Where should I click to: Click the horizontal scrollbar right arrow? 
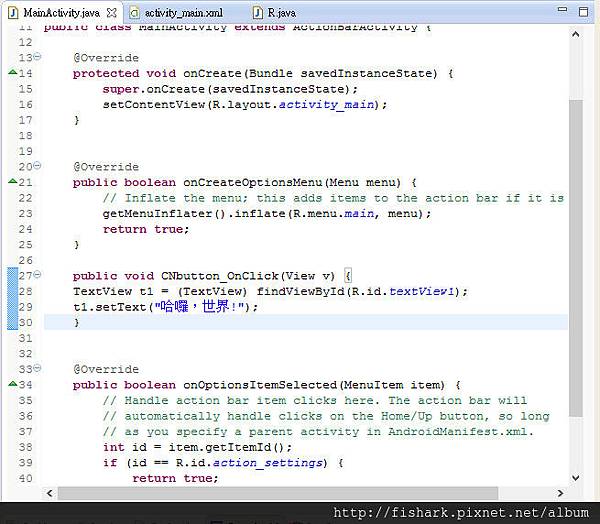pyautogui.click(x=560, y=493)
